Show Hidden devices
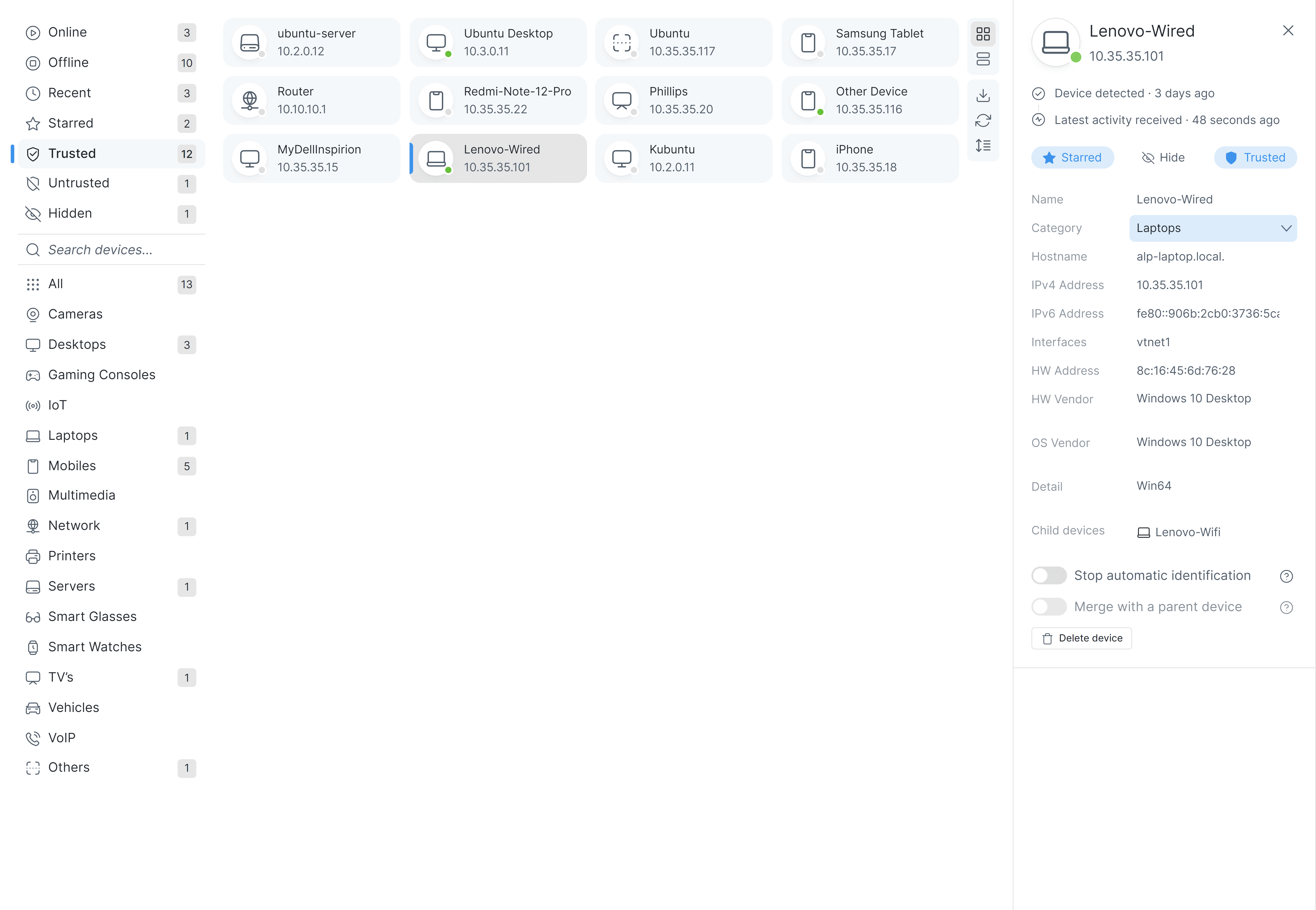The width and height of the screenshot is (1316, 910). click(x=111, y=214)
